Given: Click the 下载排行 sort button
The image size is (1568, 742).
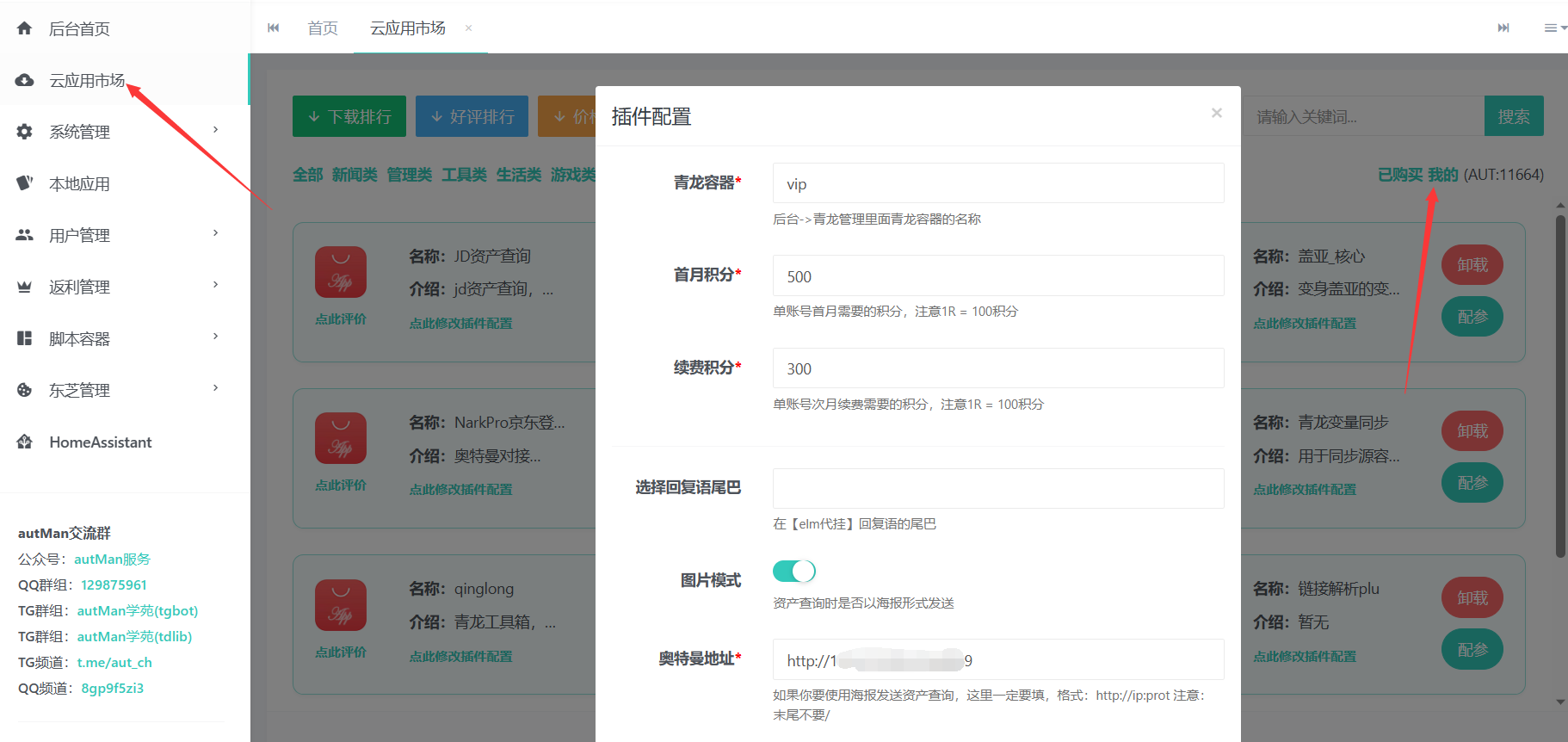Looking at the screenshot, I should pyautogui.click(x=349, y=116).
